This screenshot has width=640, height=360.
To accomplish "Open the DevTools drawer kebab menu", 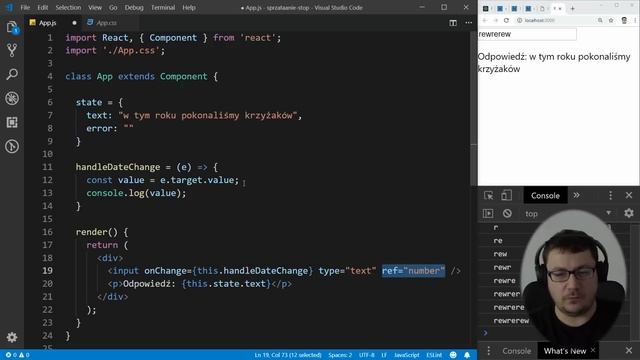I will (x=489, y=351).
